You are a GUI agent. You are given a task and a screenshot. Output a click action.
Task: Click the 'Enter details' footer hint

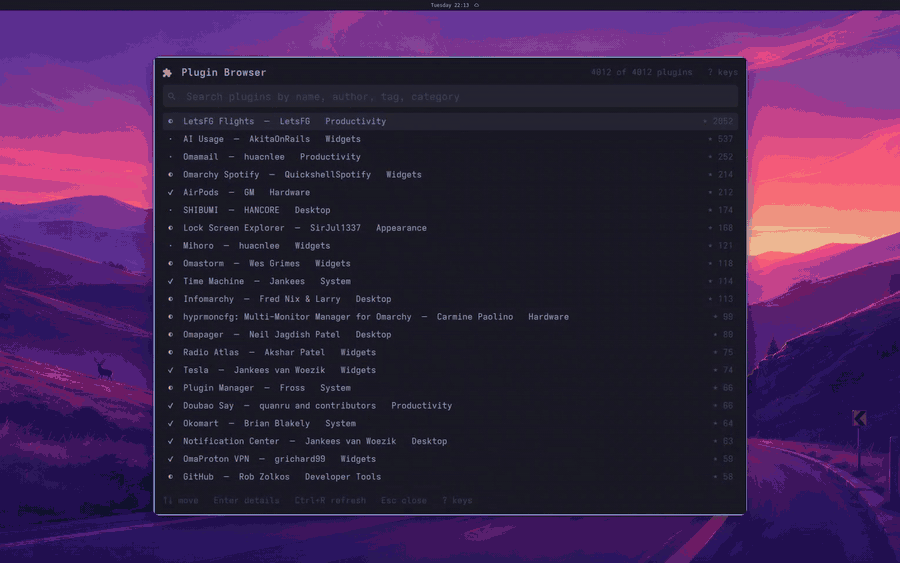[246, 500]
